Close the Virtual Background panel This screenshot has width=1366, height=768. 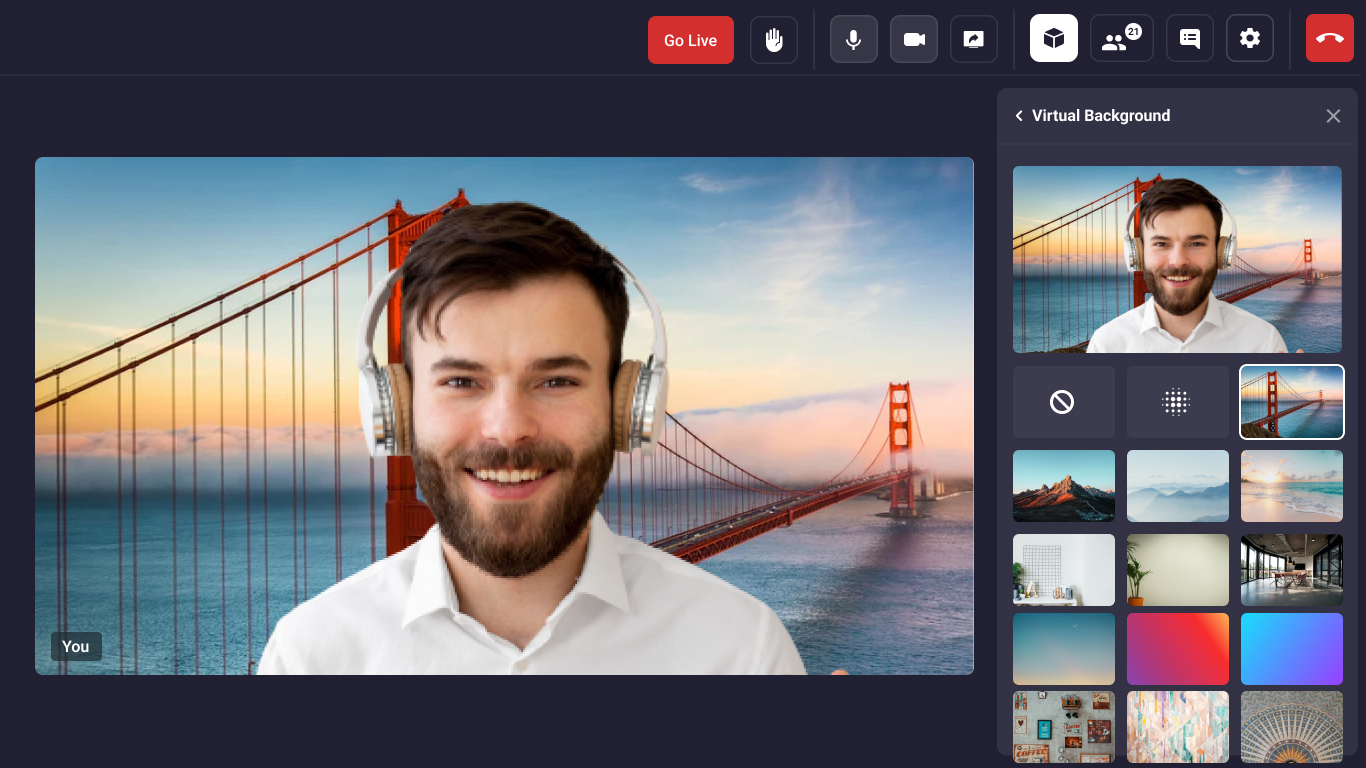pyautogui.click(x=1333, y=116)
